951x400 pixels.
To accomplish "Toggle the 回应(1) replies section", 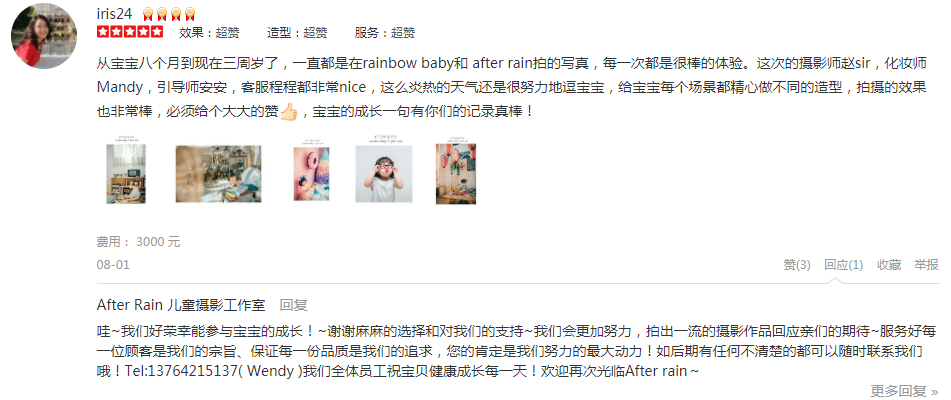I will coord(844,265).
